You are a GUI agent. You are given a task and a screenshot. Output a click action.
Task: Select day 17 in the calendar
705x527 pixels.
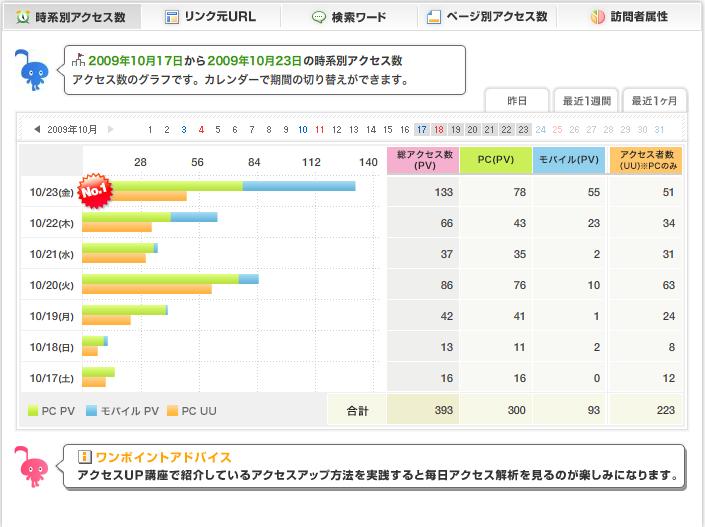(x=422, y=130)
